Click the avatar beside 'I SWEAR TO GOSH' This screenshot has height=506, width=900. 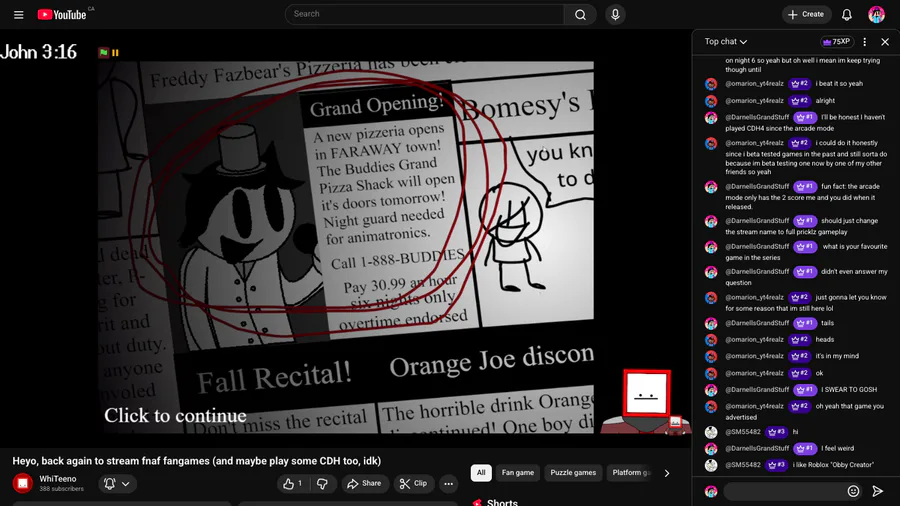click(711, 390)
